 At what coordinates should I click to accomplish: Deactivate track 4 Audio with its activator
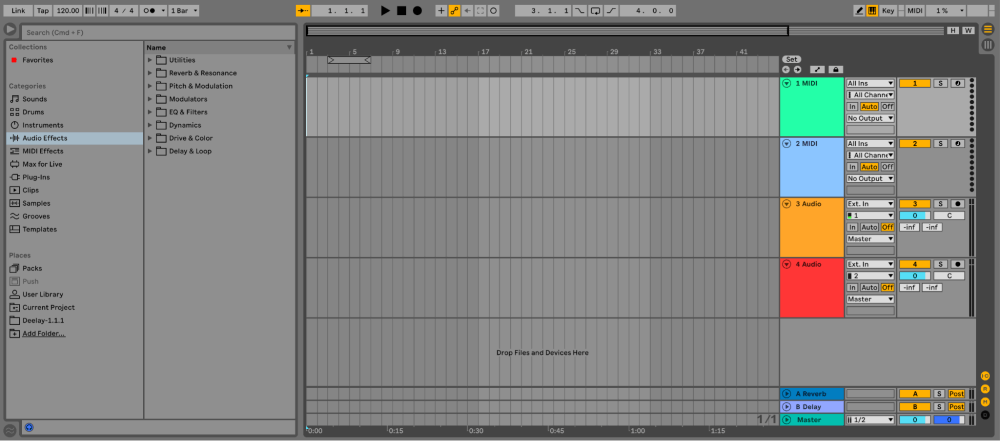[914, 264]
